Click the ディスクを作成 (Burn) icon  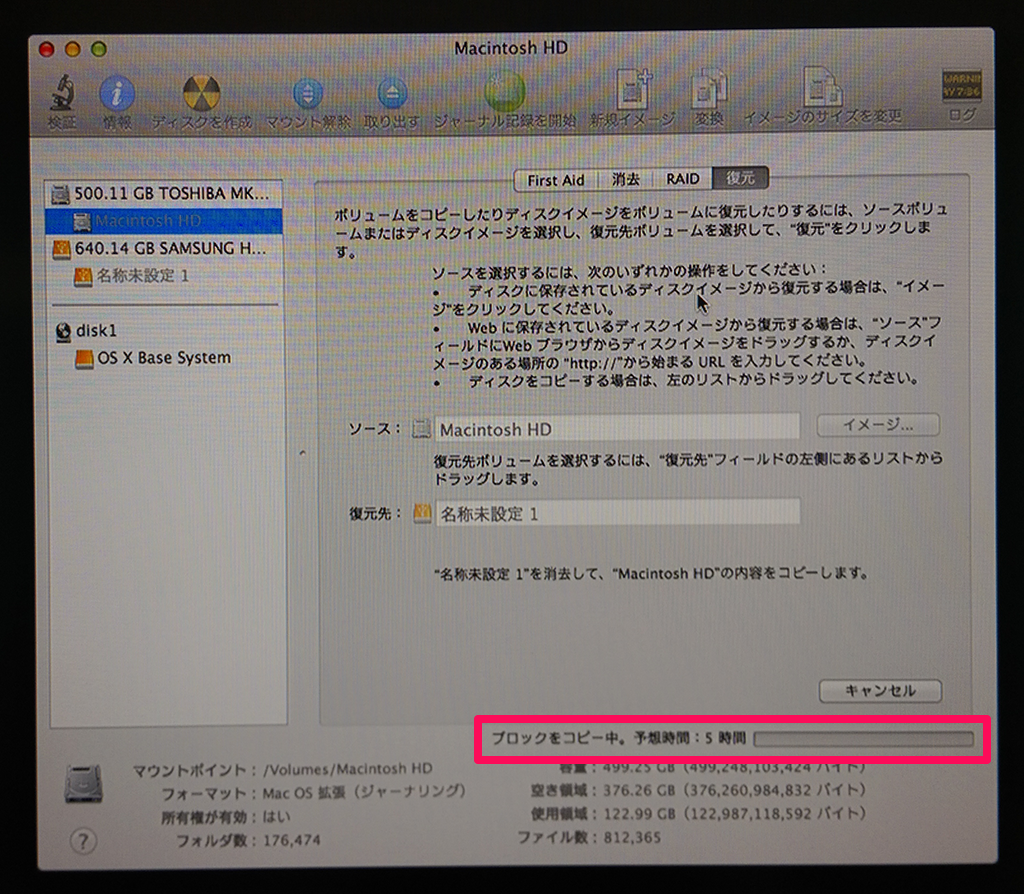click(202, 94)
